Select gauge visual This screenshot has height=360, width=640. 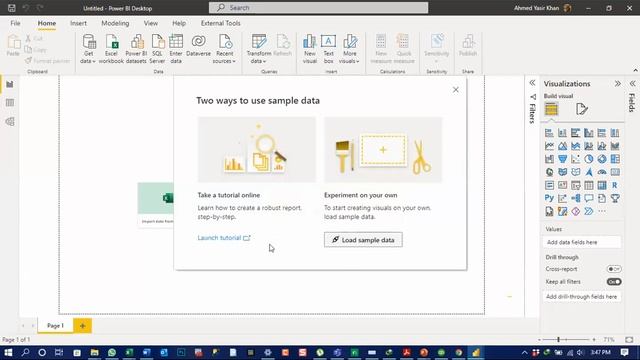click(602, 172)
